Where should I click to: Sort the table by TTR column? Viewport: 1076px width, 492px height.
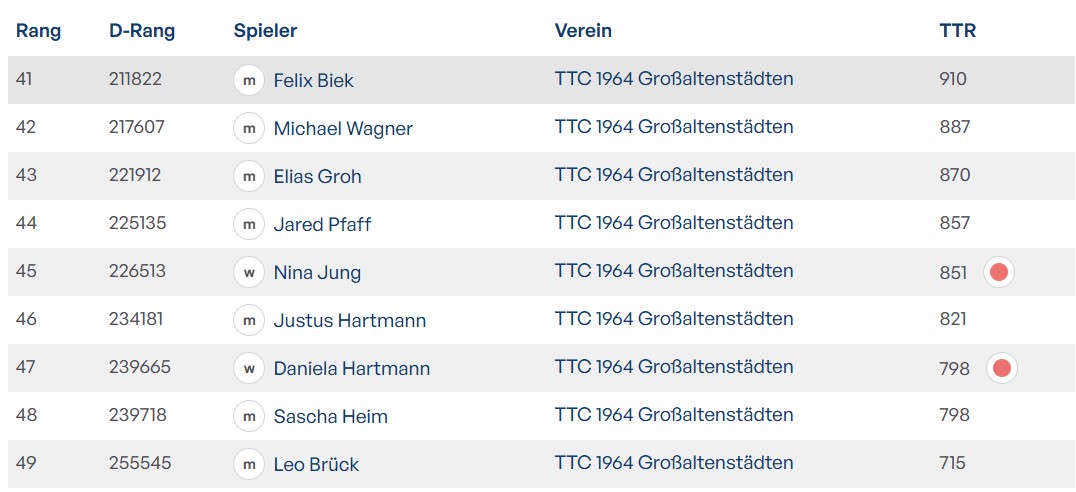957,30
